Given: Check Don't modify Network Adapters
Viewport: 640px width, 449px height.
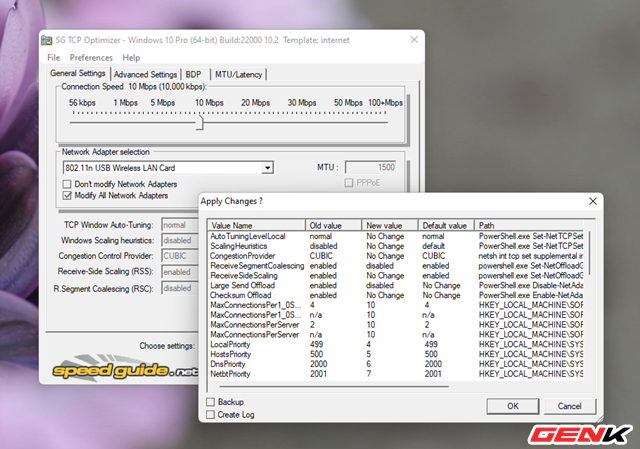Looking at the screenshot, I should coord(67,184).
